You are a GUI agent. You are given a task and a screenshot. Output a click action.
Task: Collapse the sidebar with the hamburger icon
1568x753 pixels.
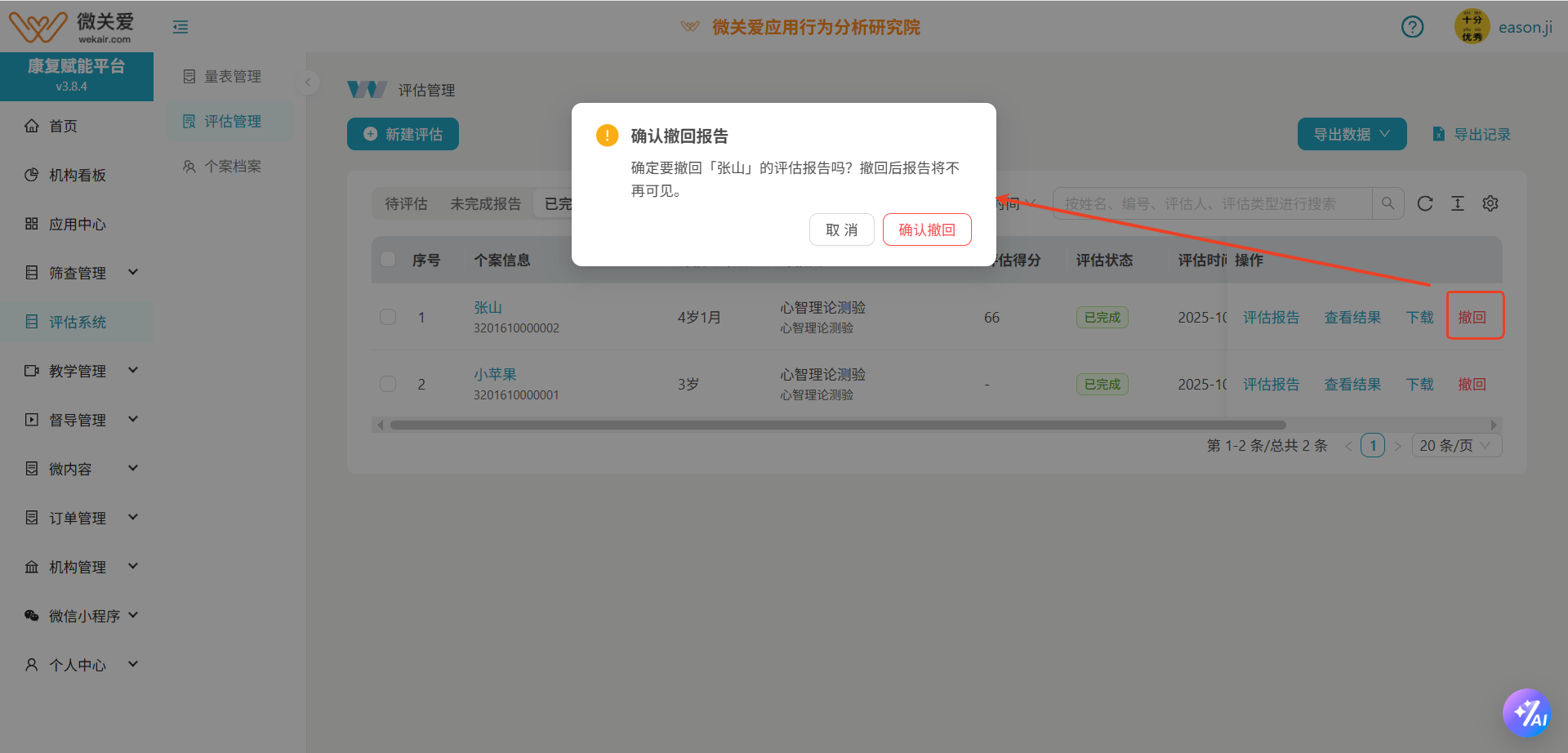coord(180,26)
